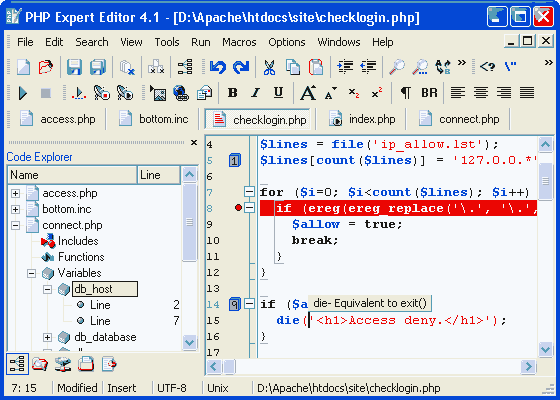Screen dimensions: 560x400
Task: Toggle superscript formatting
Action: 377,93
